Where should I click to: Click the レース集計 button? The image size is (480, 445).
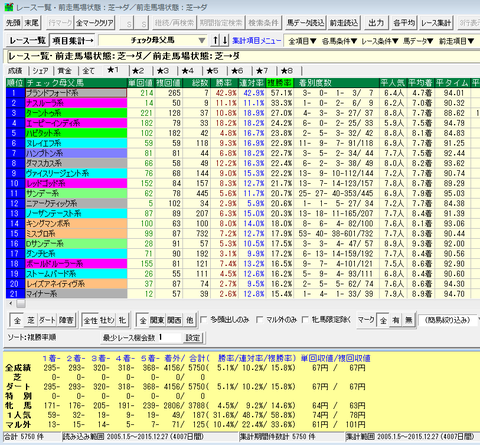pyautogui.click(x=436, y=23)
